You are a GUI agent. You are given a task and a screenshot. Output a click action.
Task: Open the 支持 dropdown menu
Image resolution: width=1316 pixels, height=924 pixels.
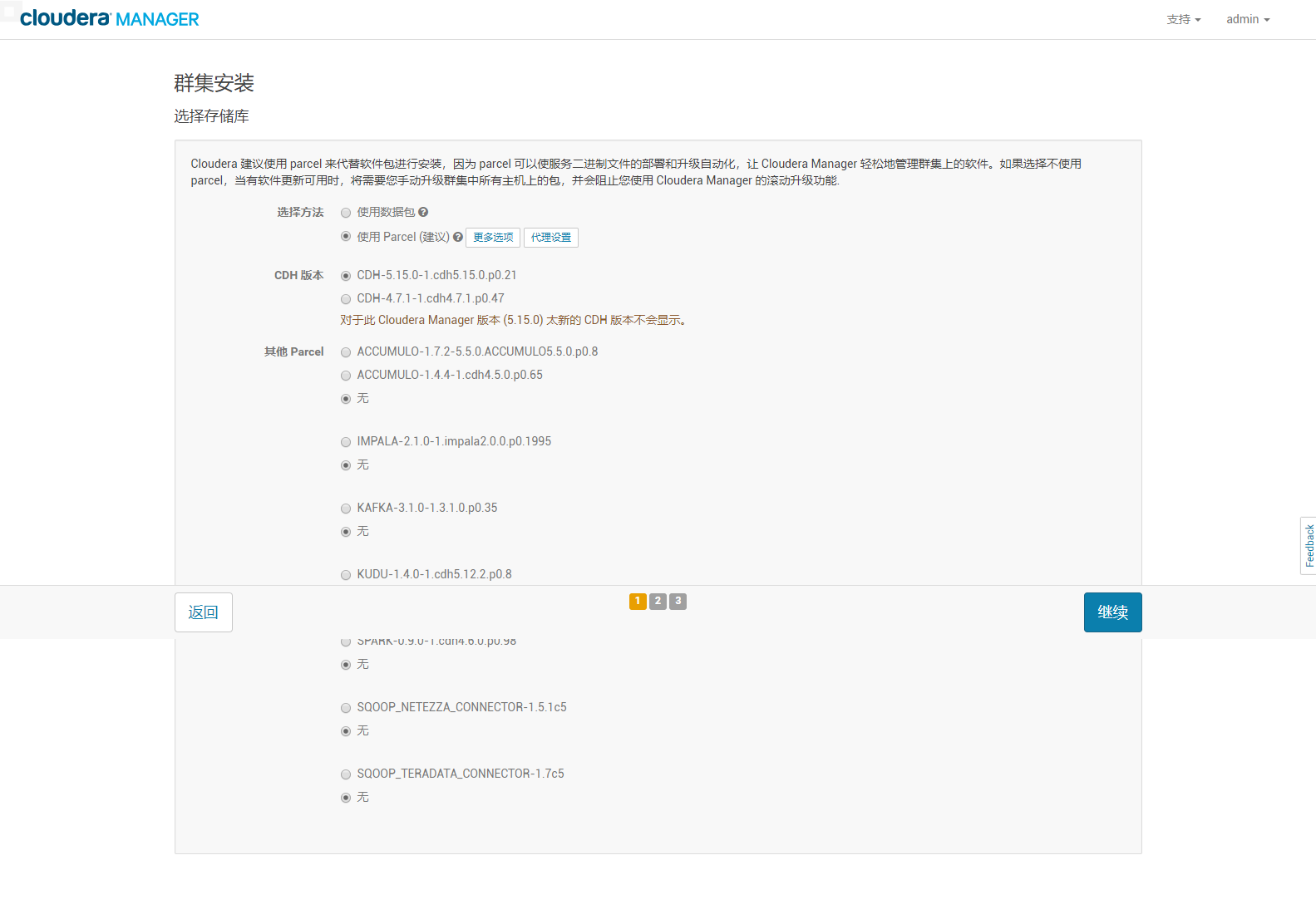(1184, 19)
